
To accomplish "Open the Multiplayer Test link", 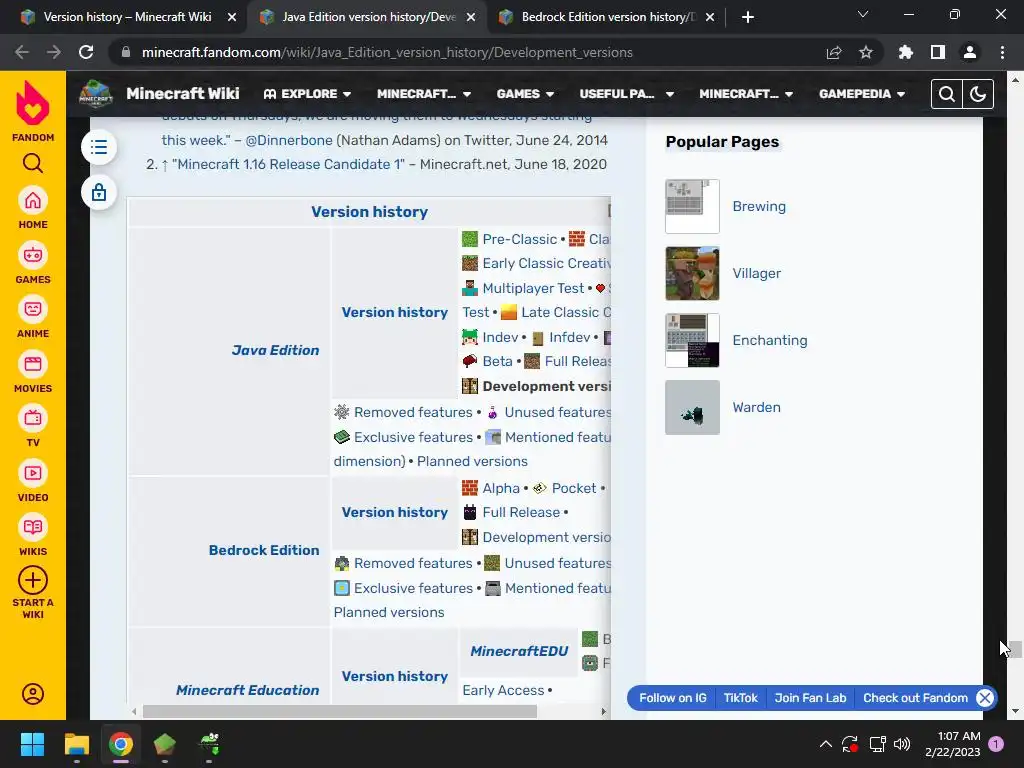I will 533,288.
